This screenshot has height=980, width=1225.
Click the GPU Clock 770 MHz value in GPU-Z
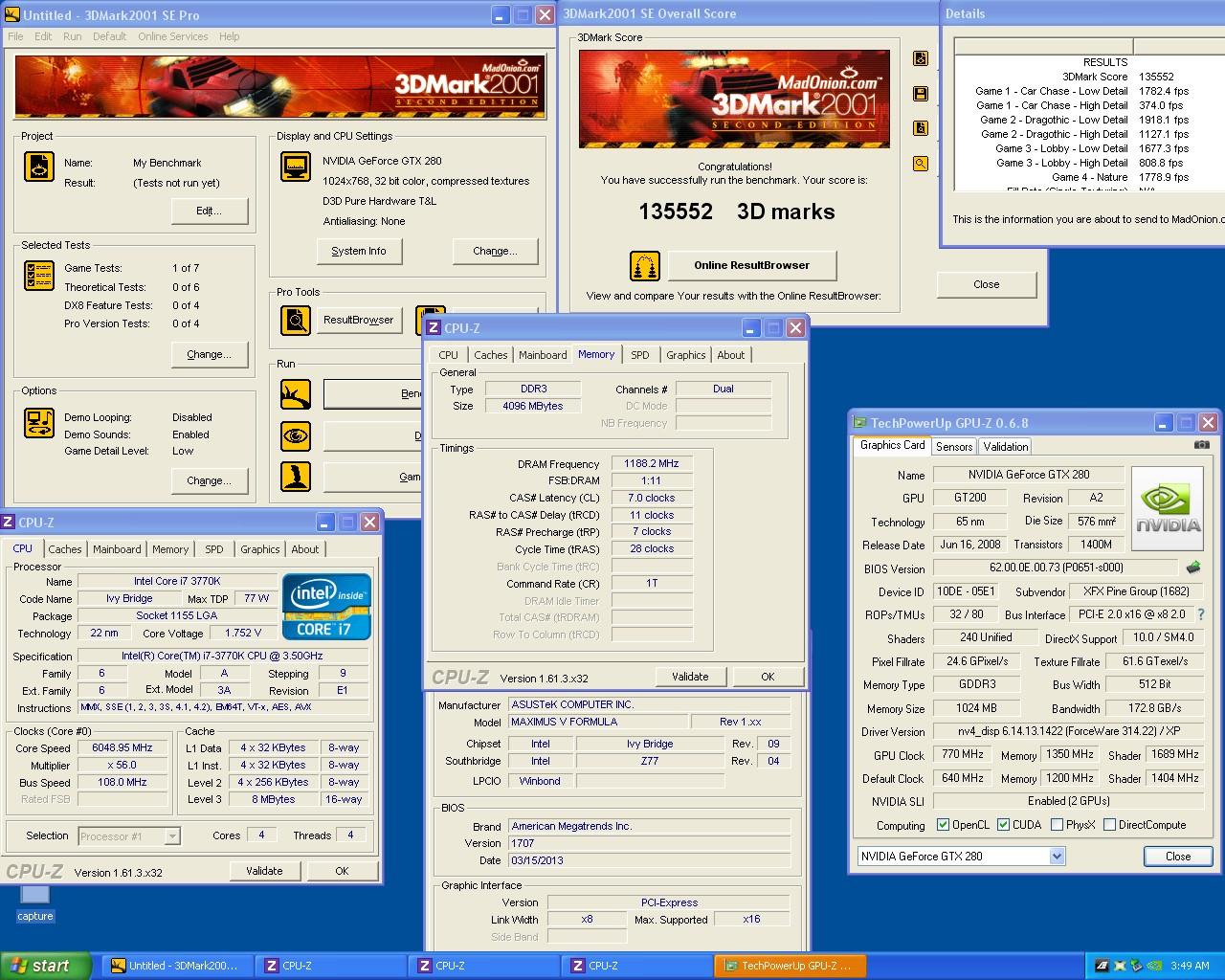tap(963, 754)
